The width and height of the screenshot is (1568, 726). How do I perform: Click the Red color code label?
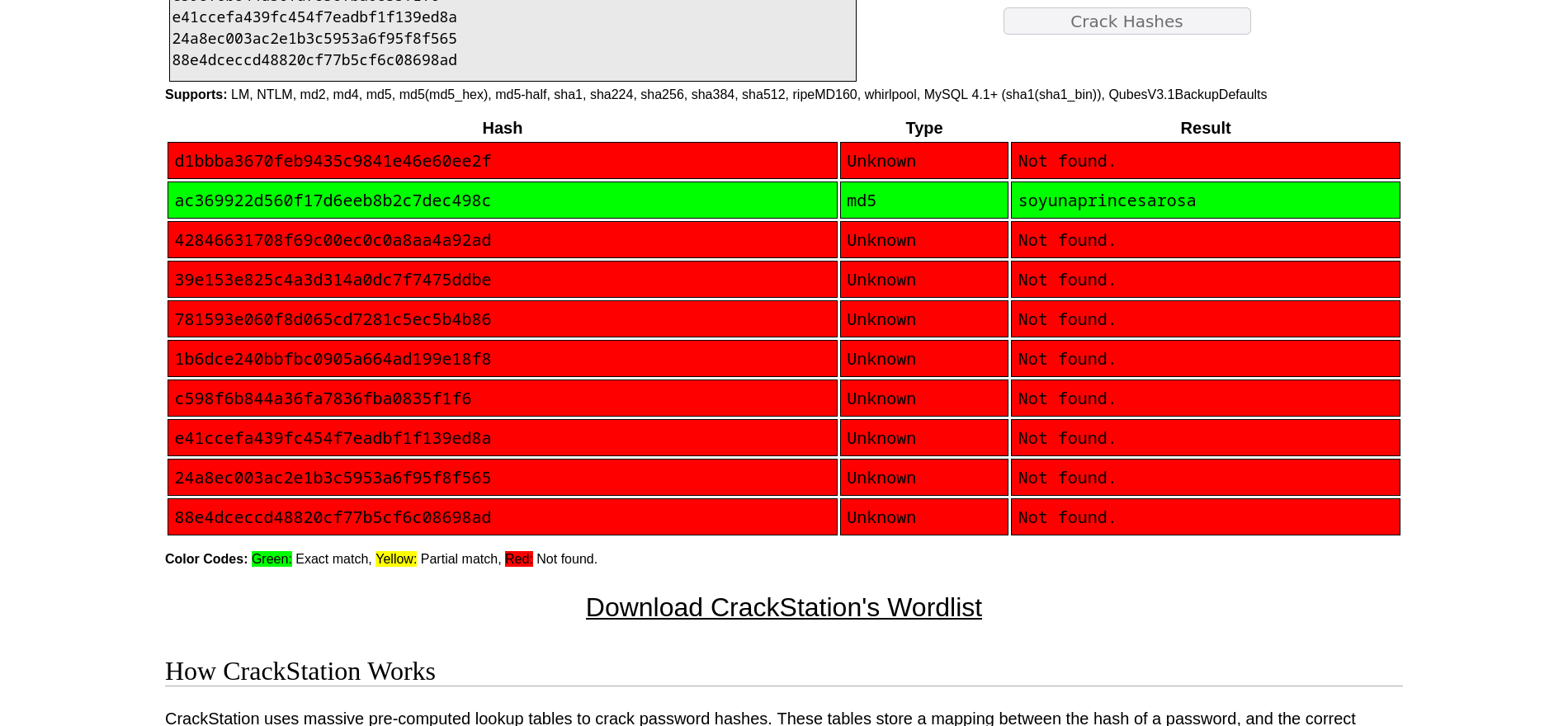[519, 559]
